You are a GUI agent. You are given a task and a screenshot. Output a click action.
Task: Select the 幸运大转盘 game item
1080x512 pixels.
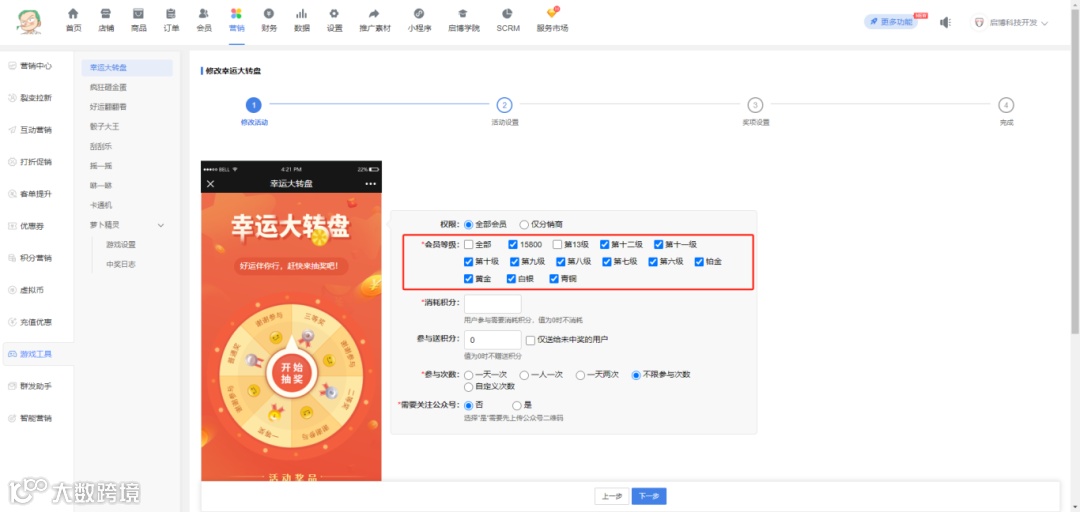(127, 68)
